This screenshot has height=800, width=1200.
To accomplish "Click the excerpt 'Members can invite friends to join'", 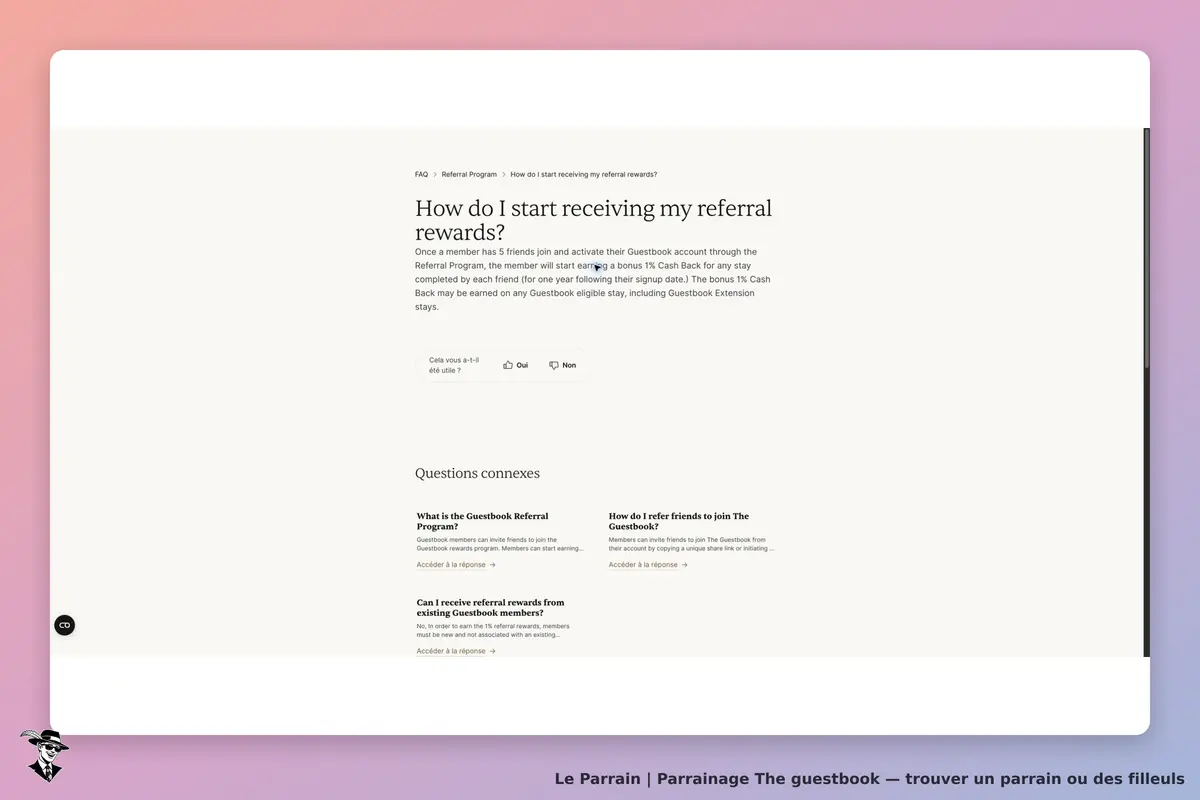I will pos(691,544).
